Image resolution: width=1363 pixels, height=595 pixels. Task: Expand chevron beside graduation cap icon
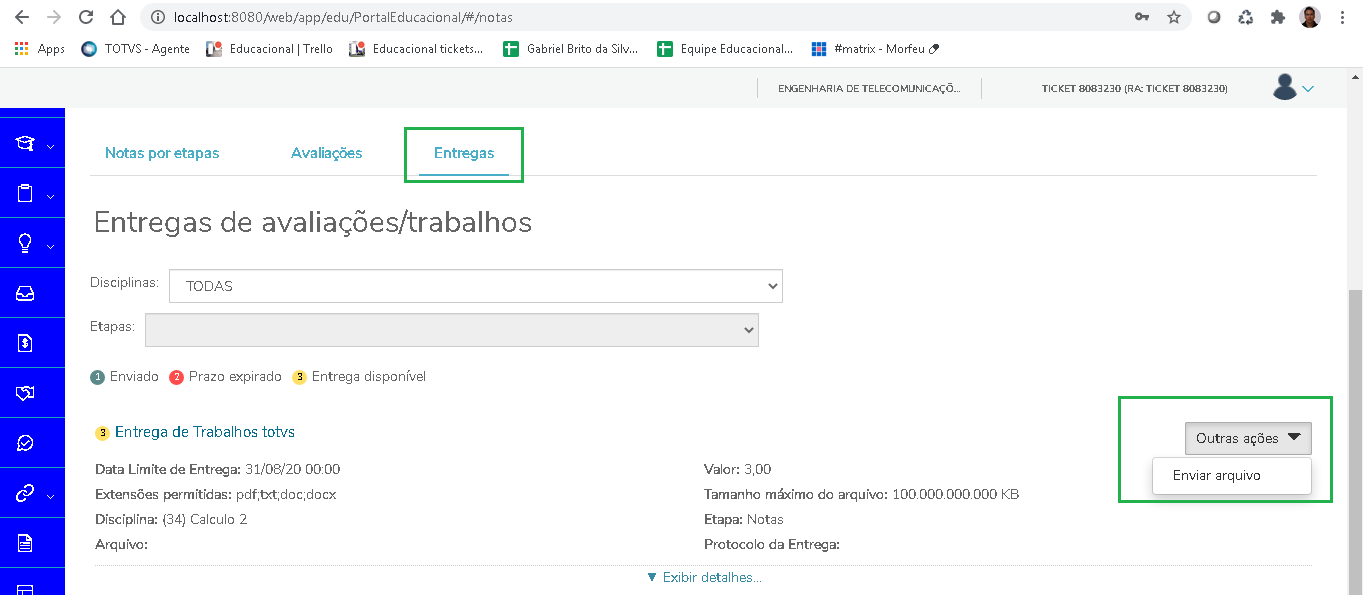pos(50,146)
